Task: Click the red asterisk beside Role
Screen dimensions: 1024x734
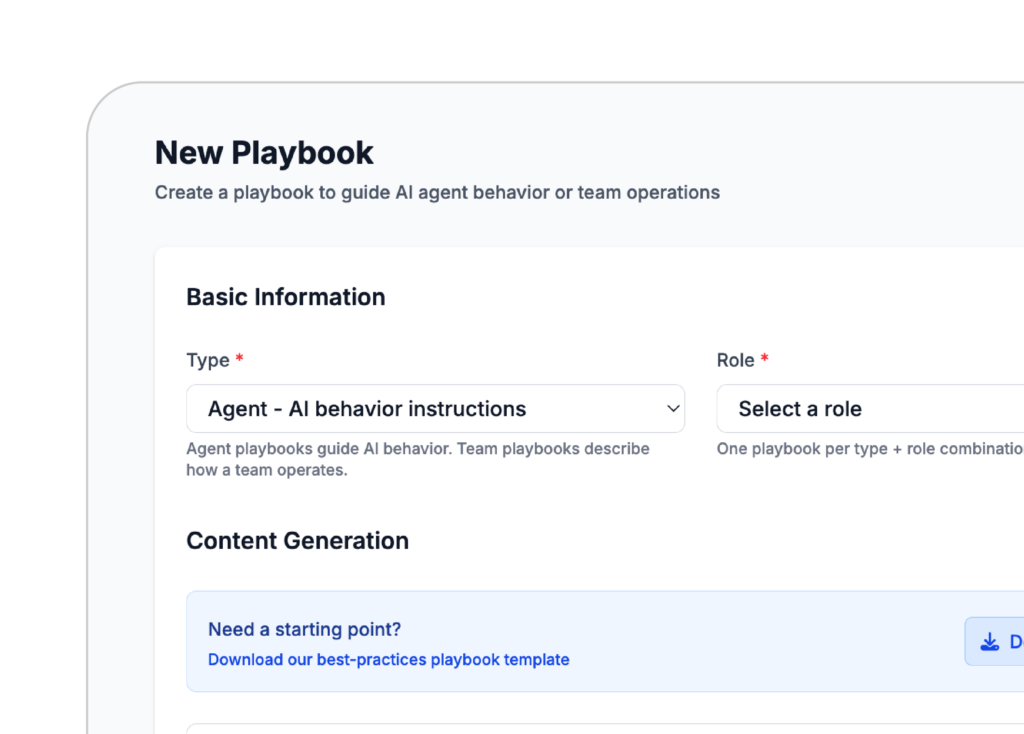Action: (x=765, y=359)
